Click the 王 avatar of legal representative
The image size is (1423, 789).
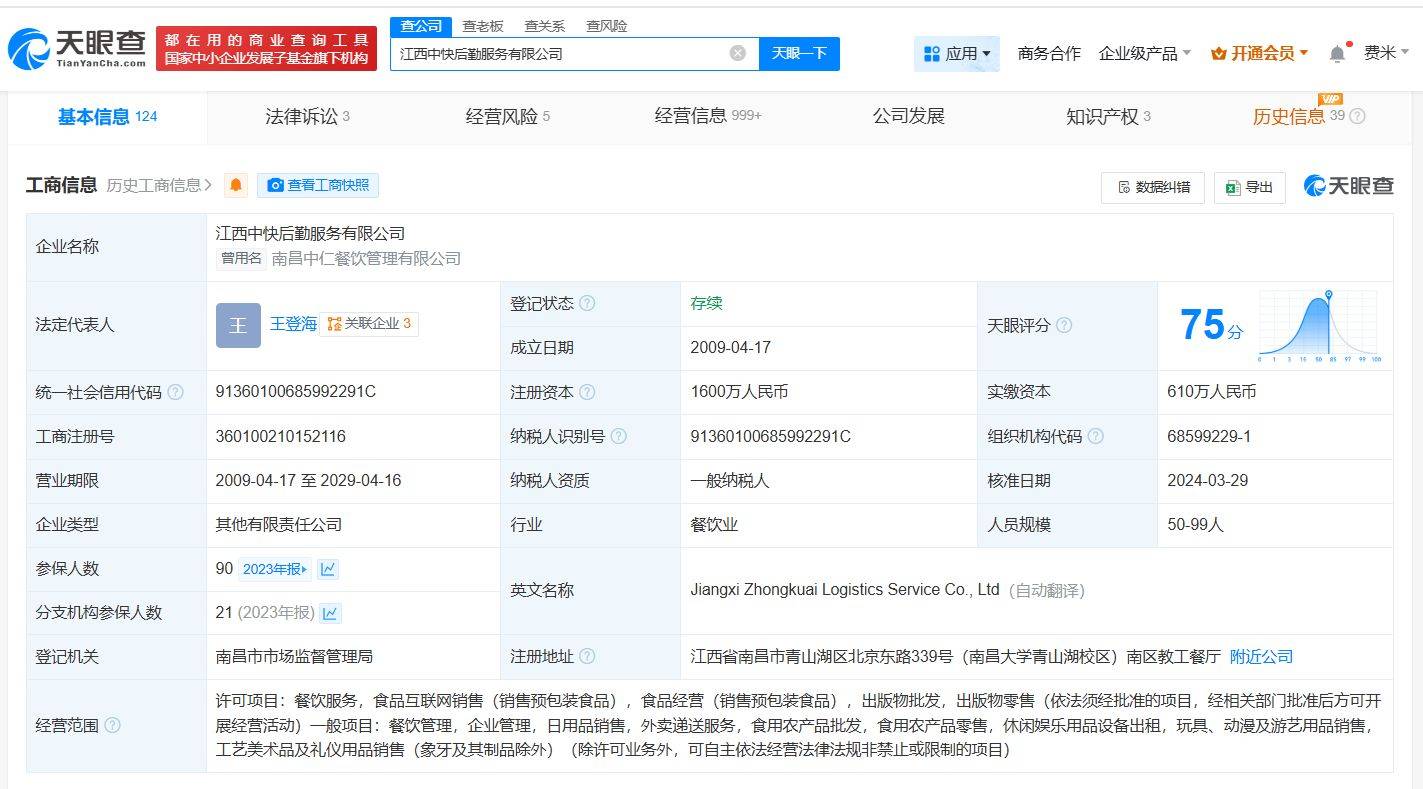238,325
